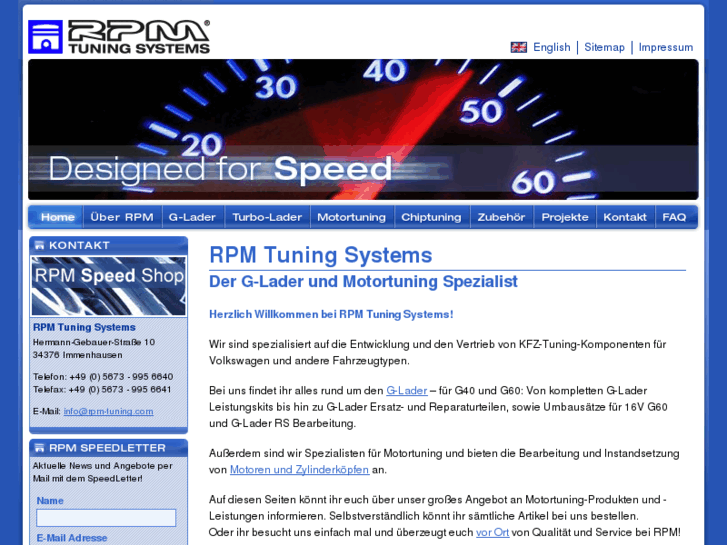
Task: Click the Der G-Lader und Motortuning Spezialist subtitle
Action: [364, 282]
